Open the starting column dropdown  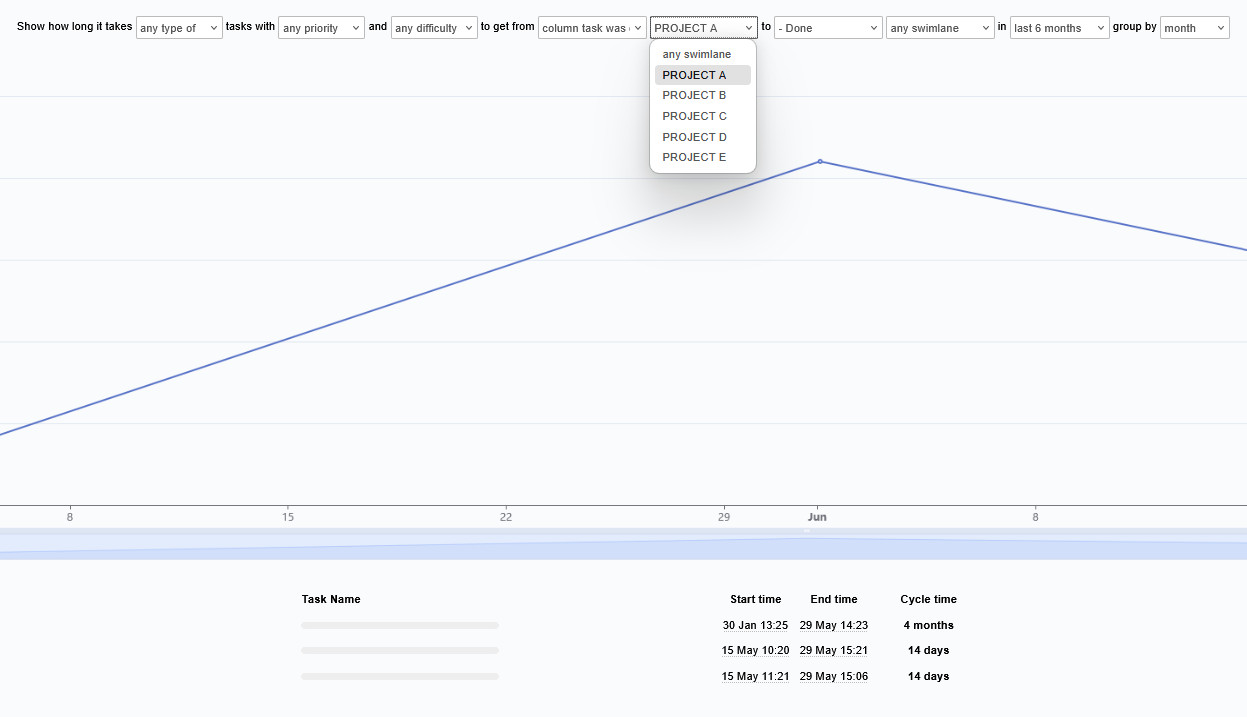coord(591,27)
